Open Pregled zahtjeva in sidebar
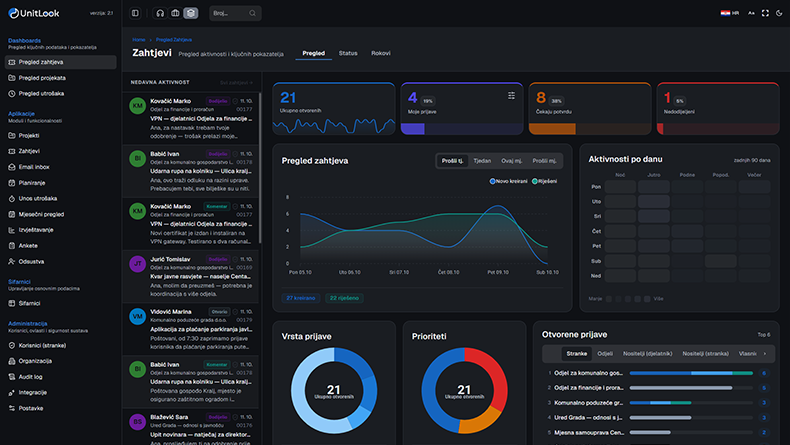Image resolution: width=790 pixels, height=445 pixels. 60,62
